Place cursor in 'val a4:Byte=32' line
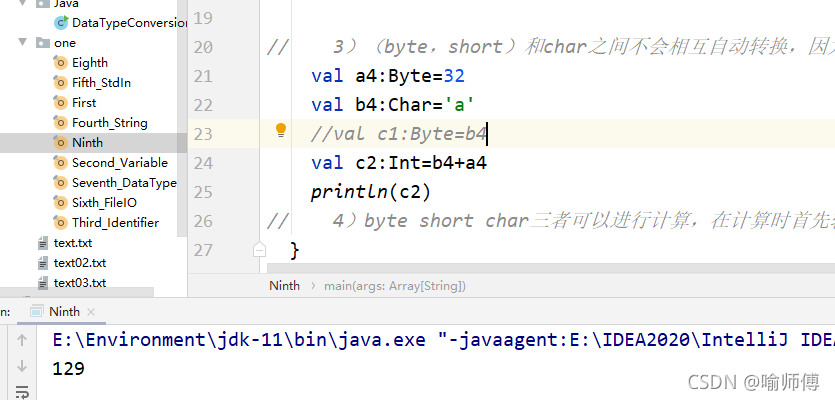The height and width of the screenshot is (400, 835). pos(388,76)
